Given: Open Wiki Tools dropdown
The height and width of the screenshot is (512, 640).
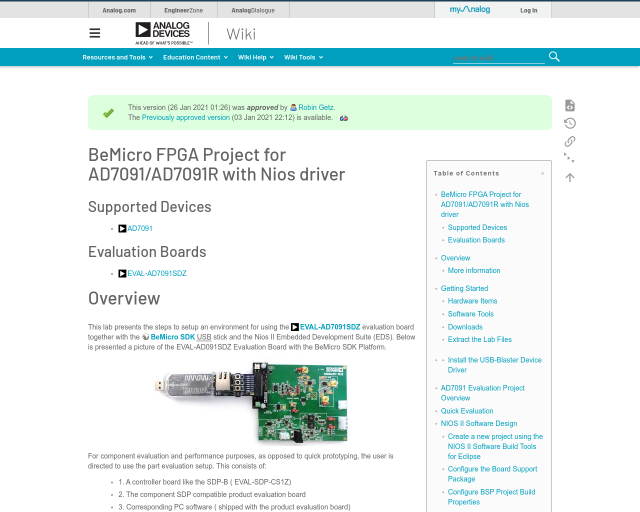Looking at the screenshot, I should pyautogui.click(x=303, y=57).
